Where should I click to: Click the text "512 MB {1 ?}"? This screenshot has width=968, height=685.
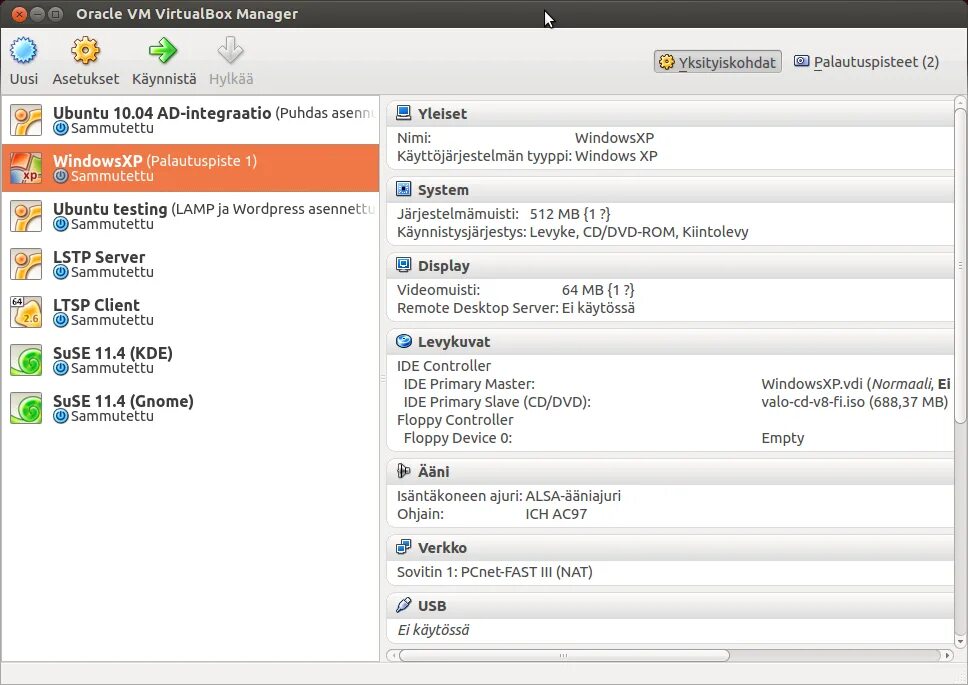(570, 214)
